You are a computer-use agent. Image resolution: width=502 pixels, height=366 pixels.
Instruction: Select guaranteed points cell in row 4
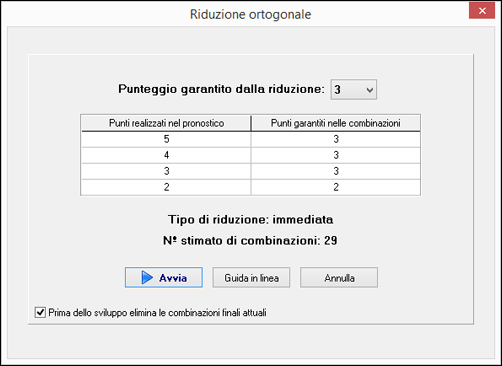336,155
